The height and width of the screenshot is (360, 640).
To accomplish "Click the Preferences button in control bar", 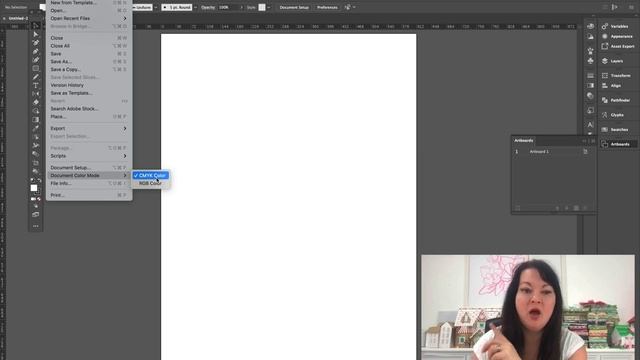I will [x=327, y=7].
